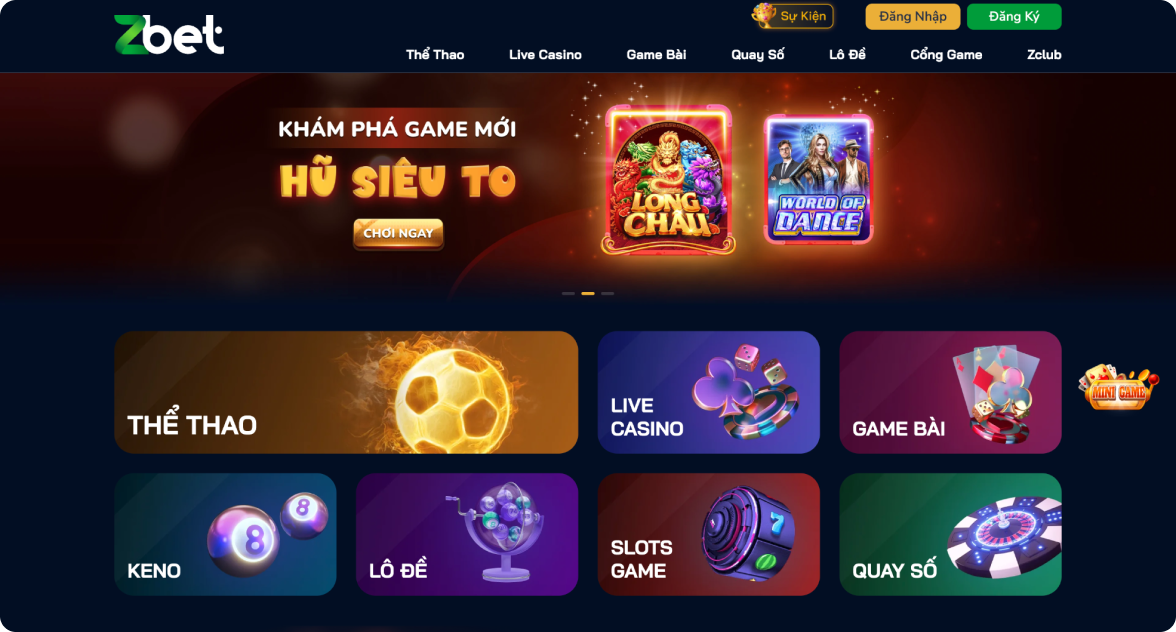Open the Lô Đề lottery globe tile
The height and width of the screenshot is (632, 1176).
click(466, 534)
